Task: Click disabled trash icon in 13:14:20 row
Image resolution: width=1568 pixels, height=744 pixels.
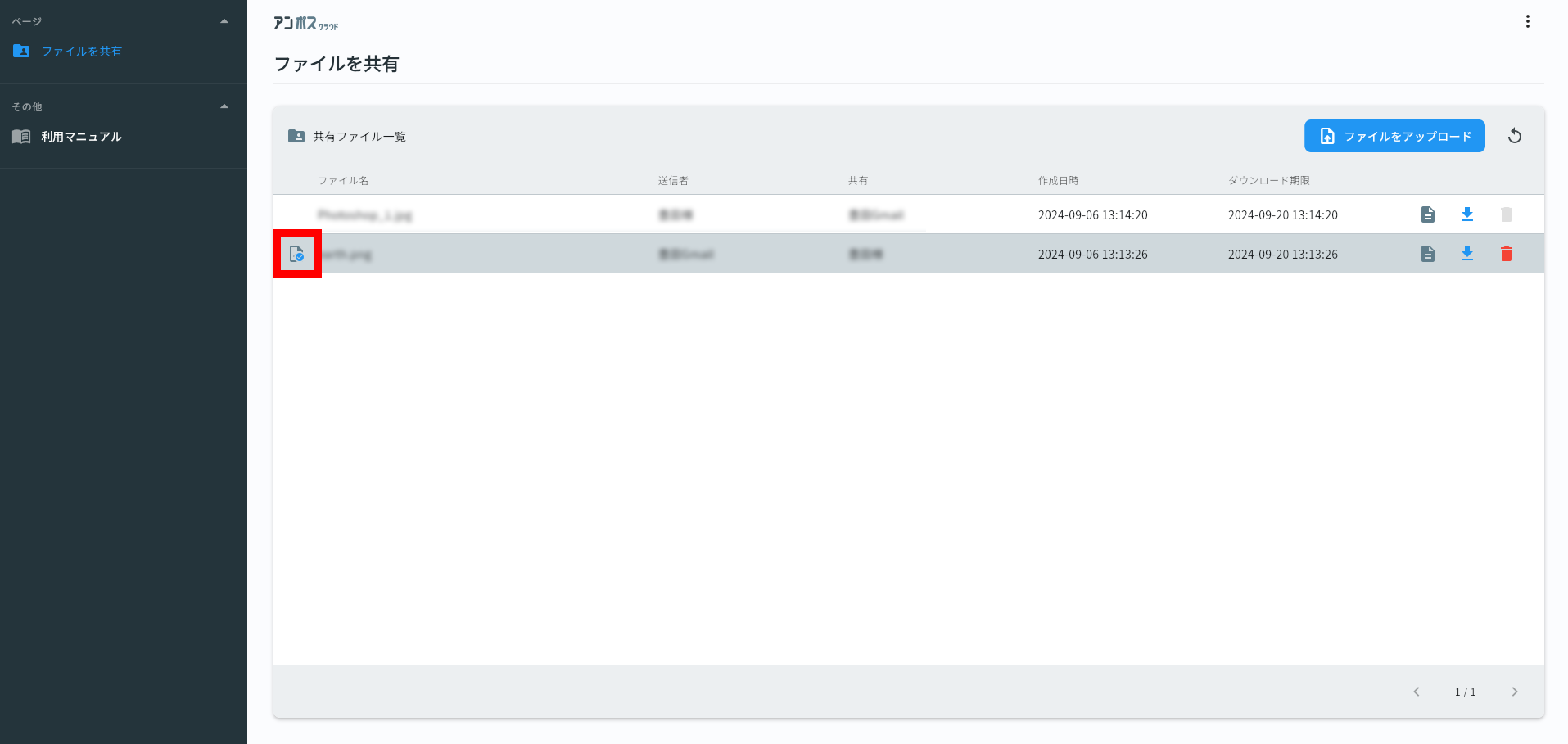Action: [x=1506, y=214]
